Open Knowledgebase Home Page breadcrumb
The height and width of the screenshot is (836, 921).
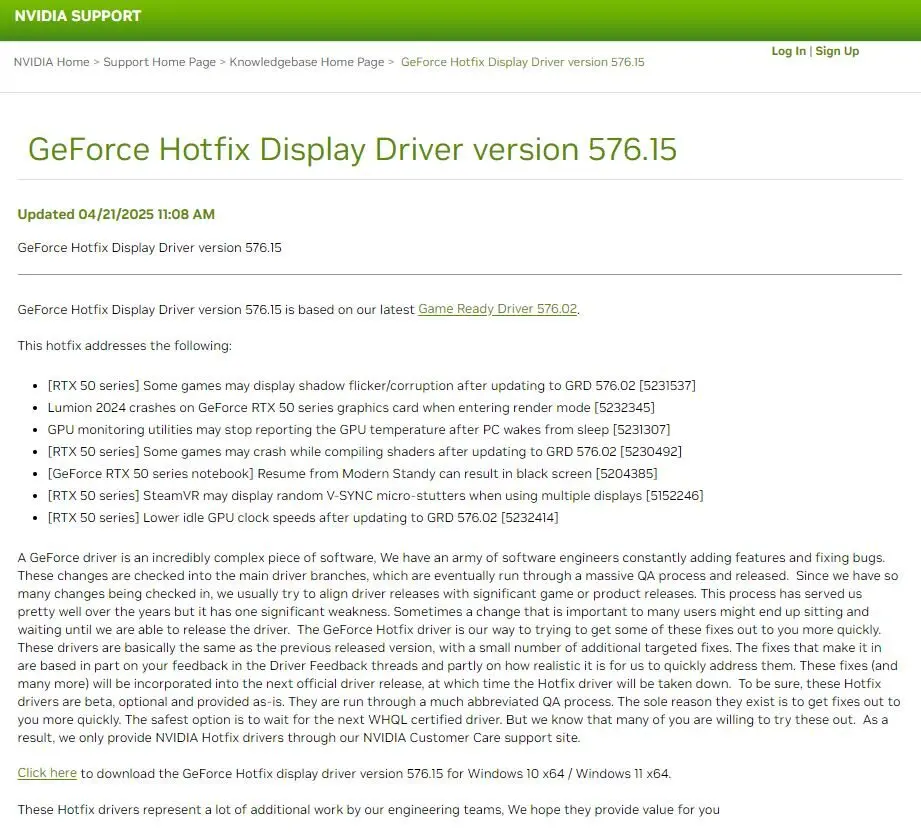tap(307, 62)
